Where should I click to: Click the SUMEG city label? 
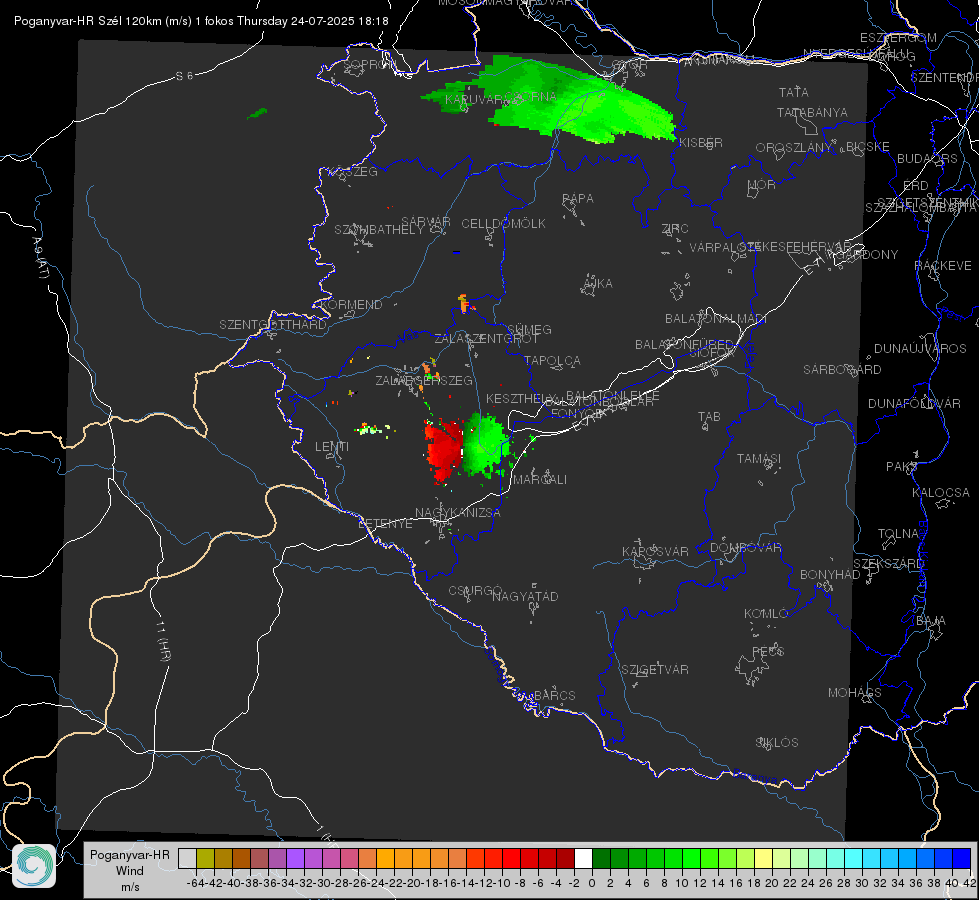coord(529,330)
